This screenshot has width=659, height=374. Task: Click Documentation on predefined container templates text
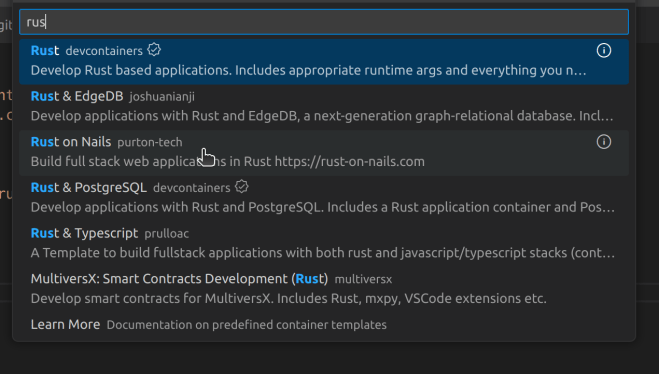tap(247, 325)
